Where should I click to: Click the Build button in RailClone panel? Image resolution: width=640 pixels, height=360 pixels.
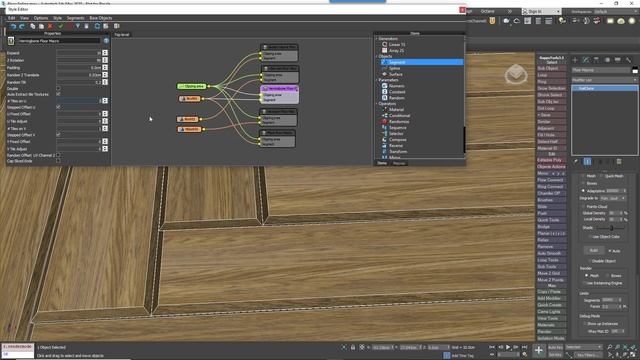(594, 250)
